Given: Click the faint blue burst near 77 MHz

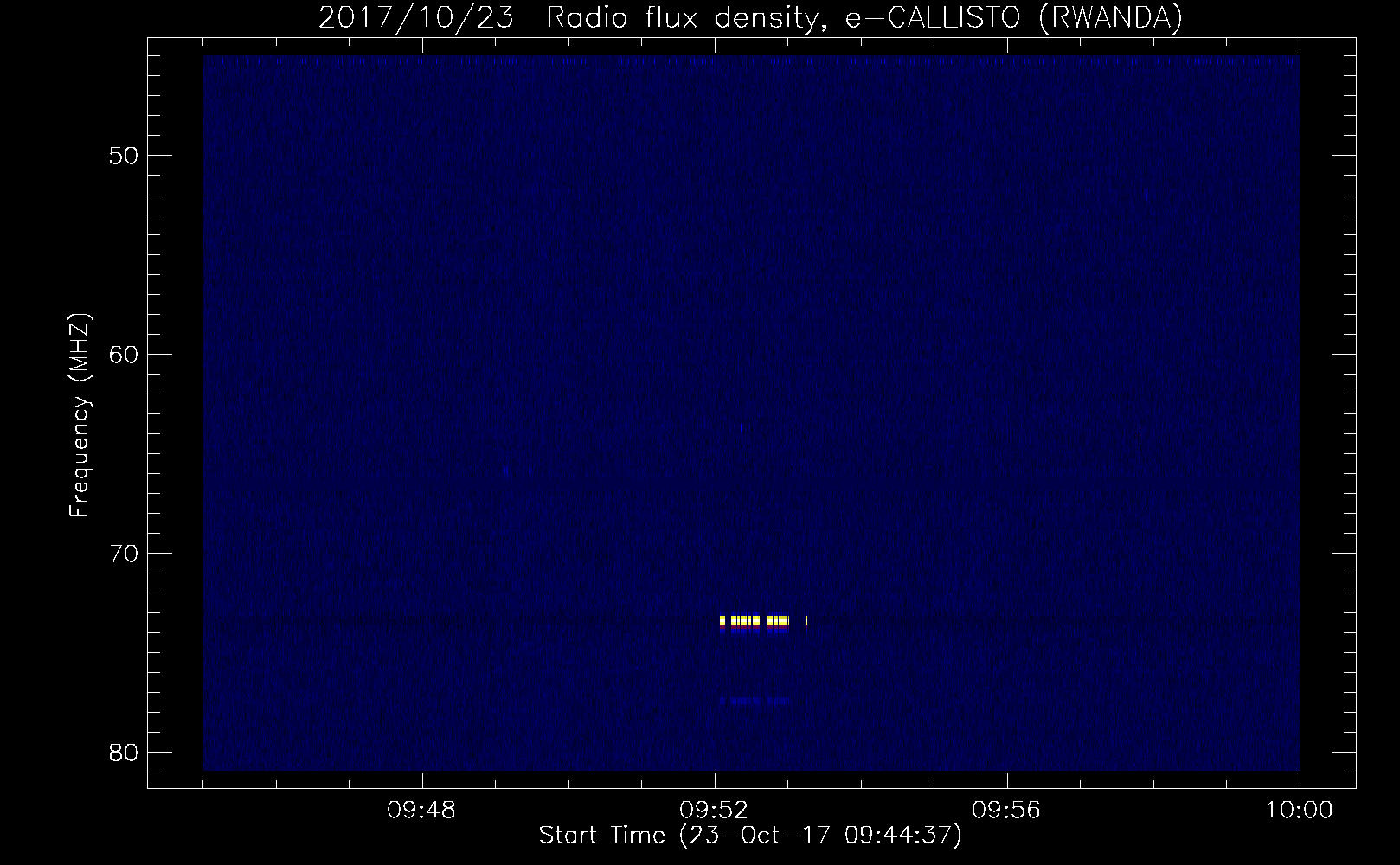Looking at the screenshot, I should [x=754, y=701].
